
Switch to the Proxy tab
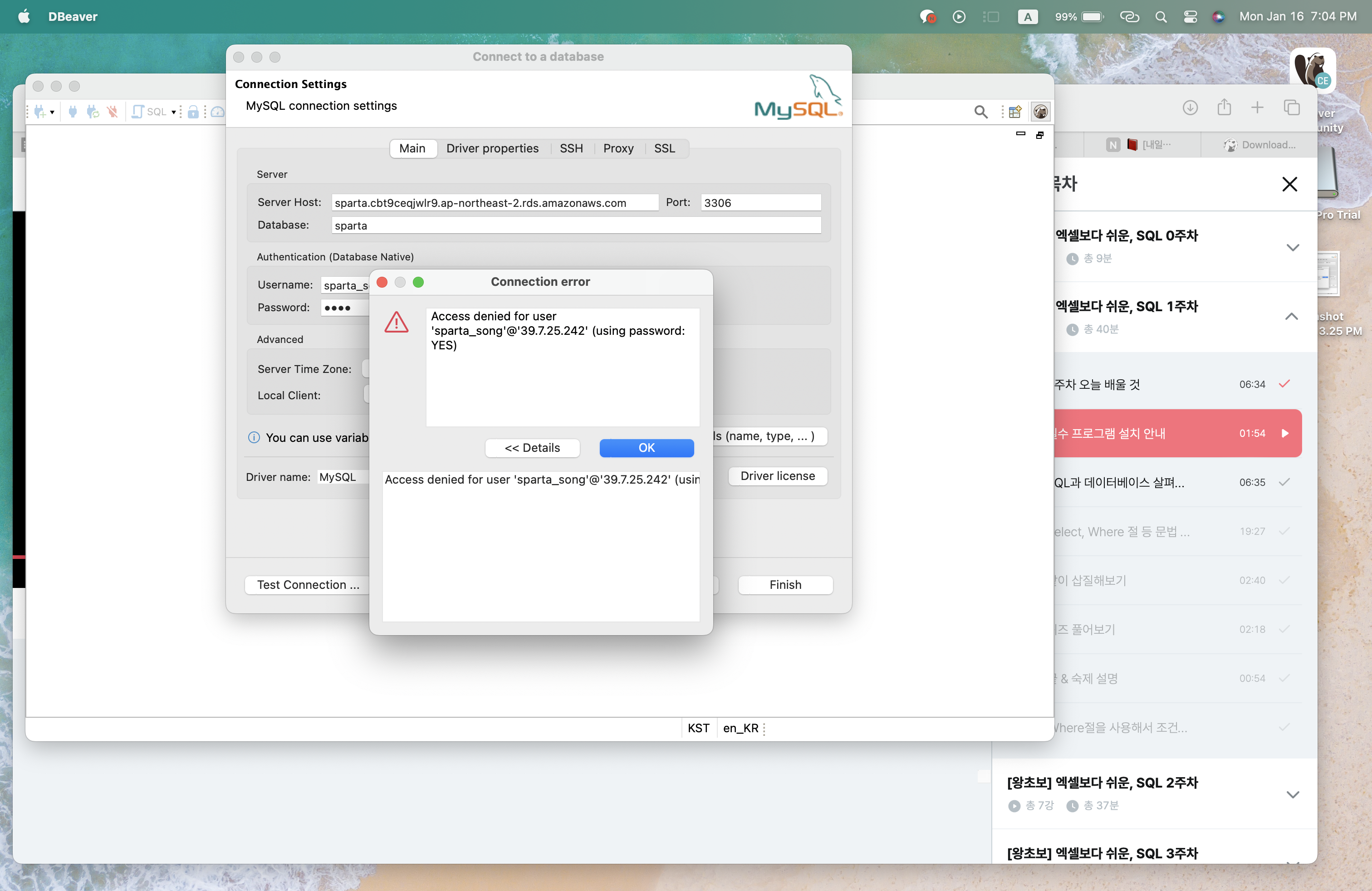point(618,148)
